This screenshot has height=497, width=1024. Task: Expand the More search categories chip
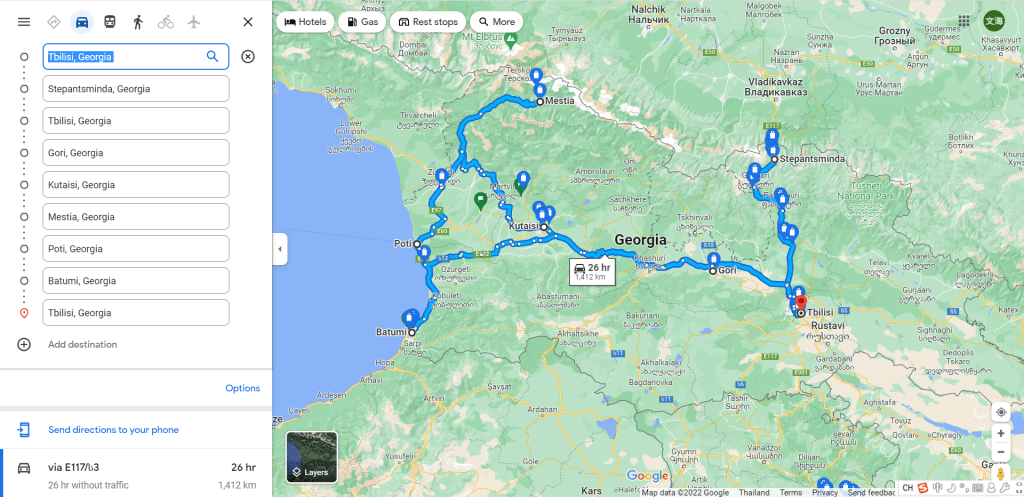[x=496, y=22]
